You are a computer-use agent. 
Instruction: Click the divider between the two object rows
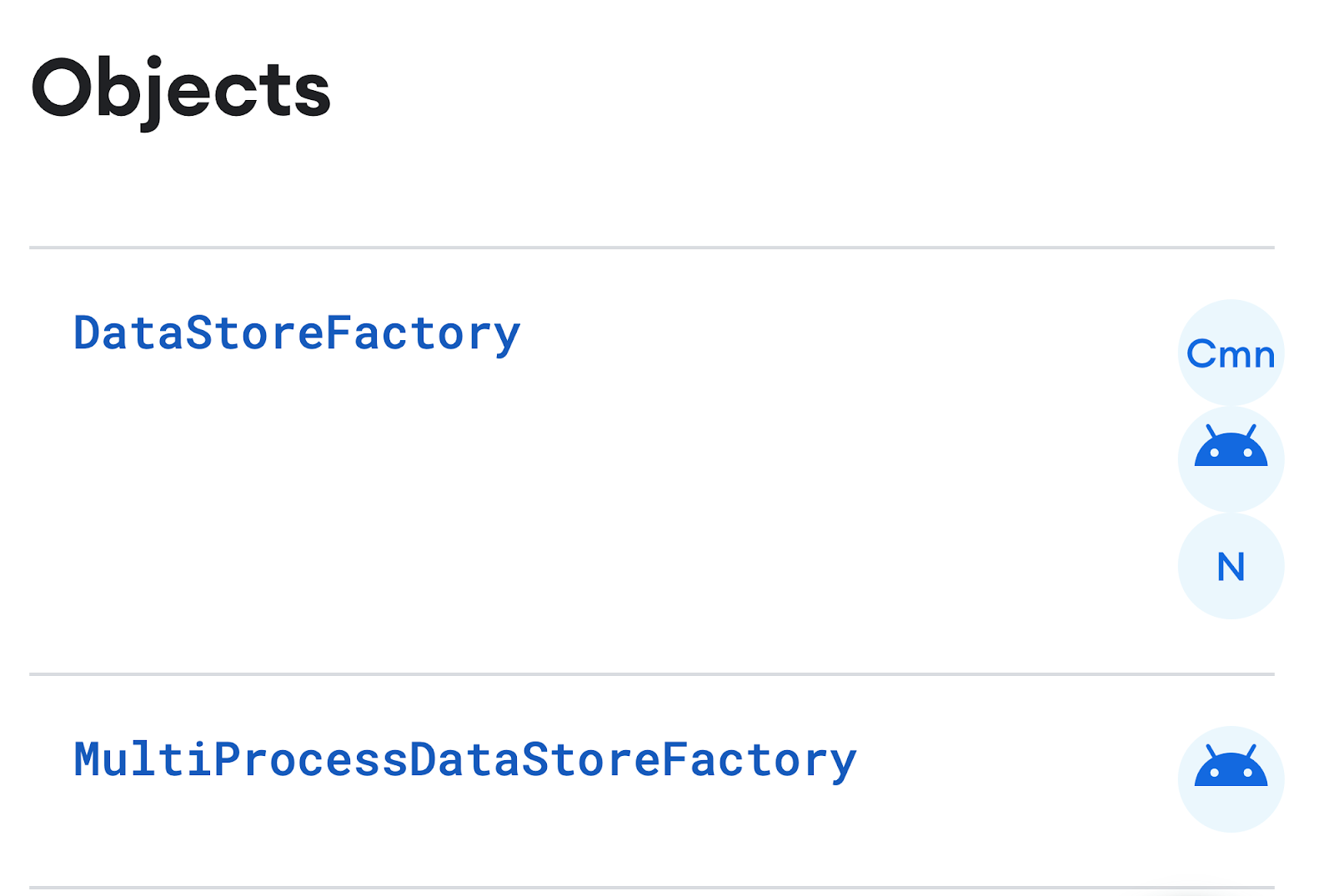[652, 673]
